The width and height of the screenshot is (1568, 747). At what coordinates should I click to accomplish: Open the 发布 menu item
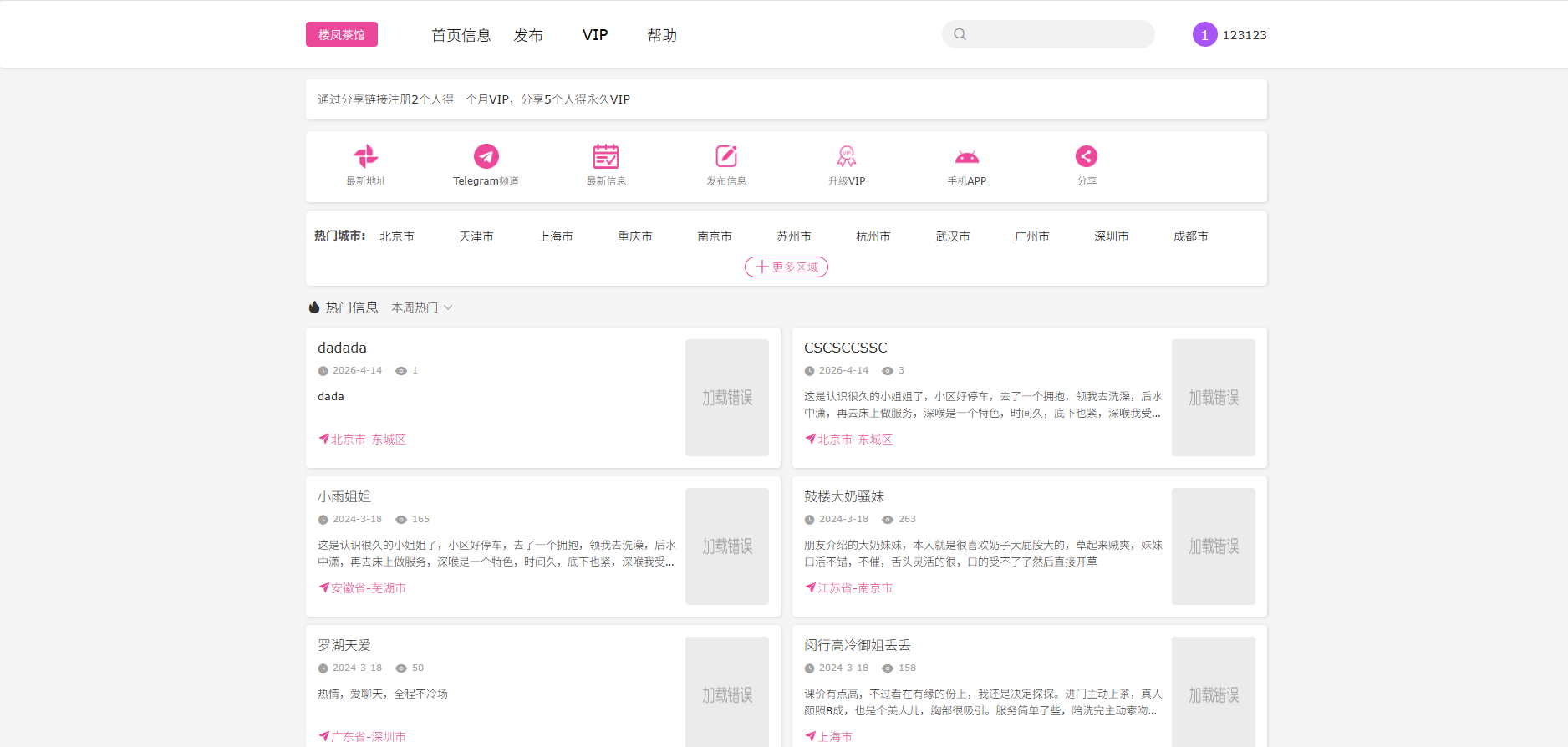[x=528, y=35]
